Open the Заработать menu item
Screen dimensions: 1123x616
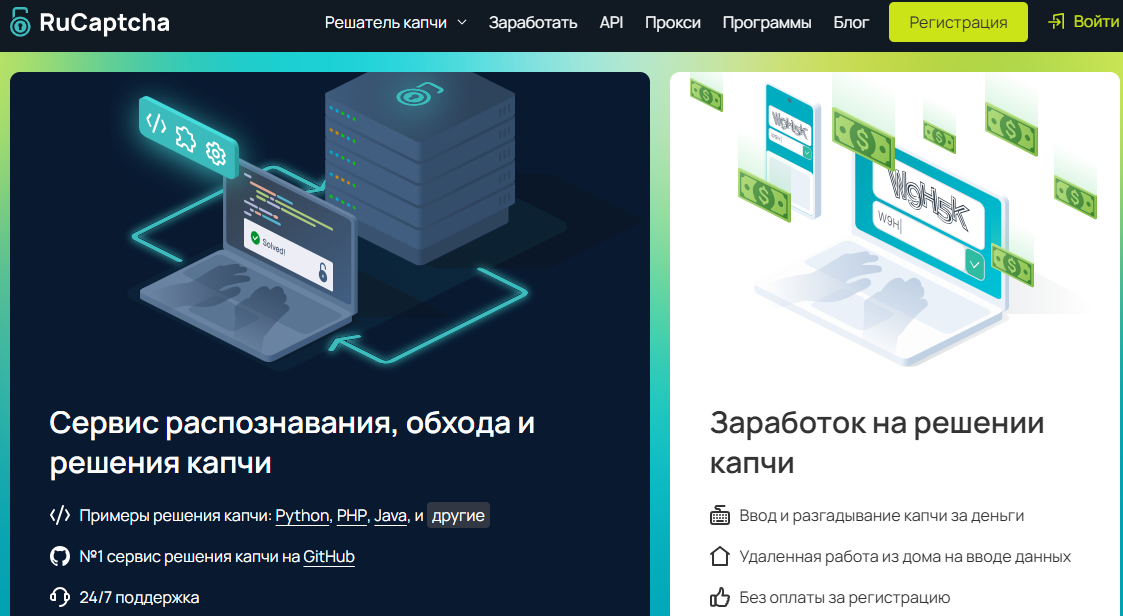point(533,22)
